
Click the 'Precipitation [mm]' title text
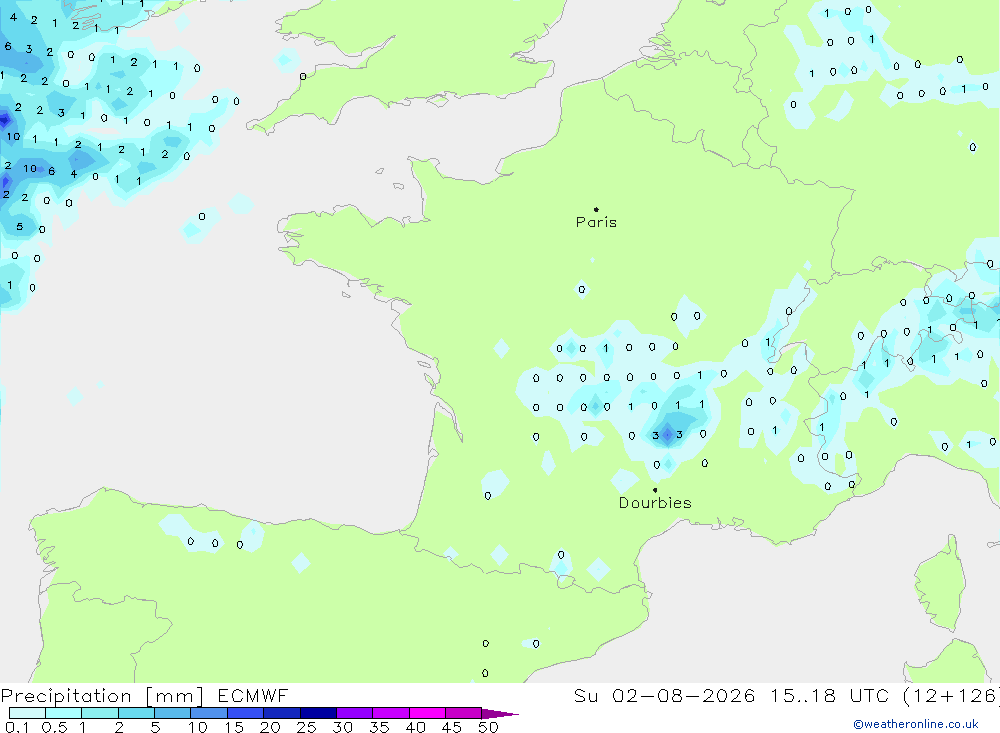pyautogui.click(x=102, y=696)
